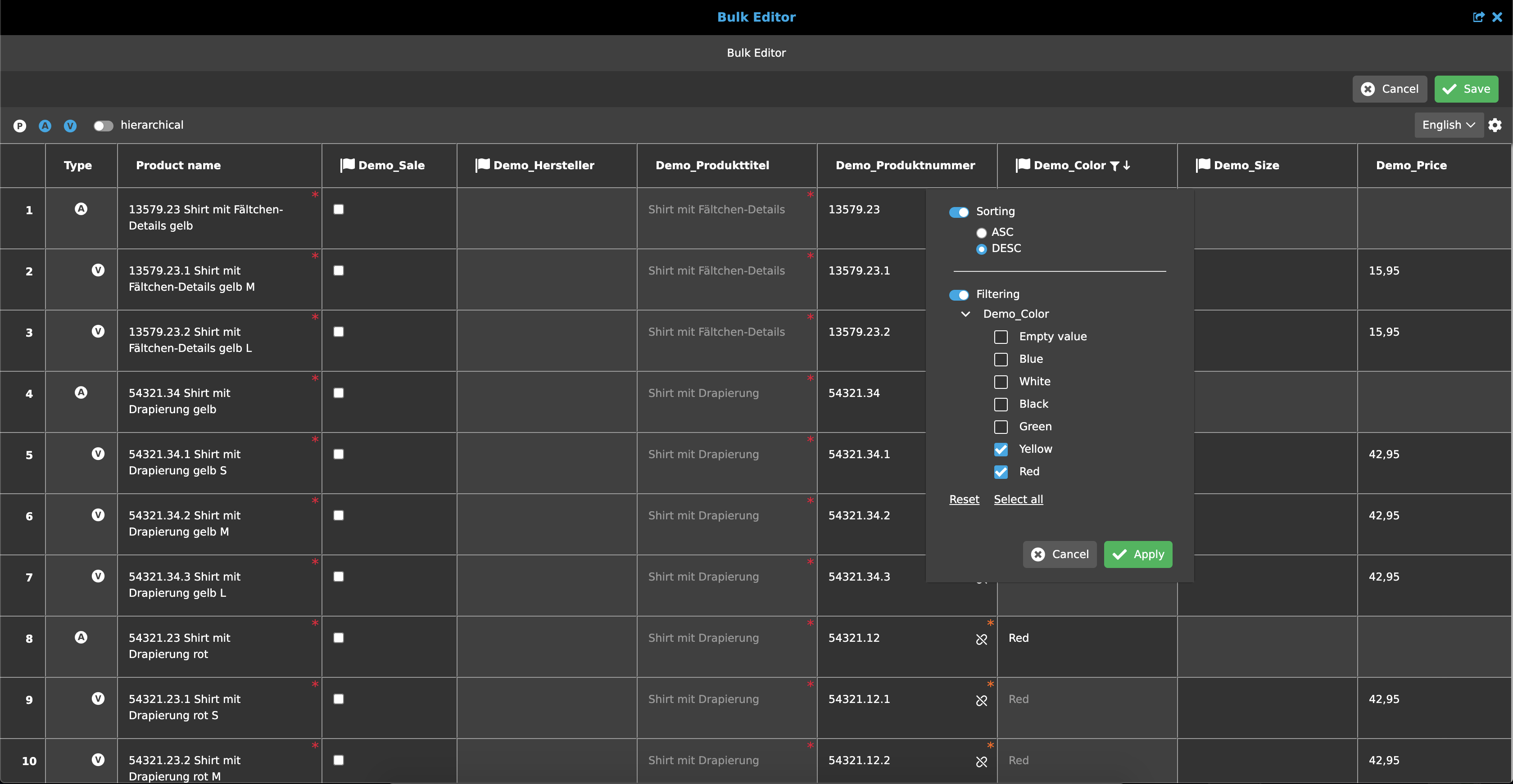The width and height of the screenshot is (1513, 784).
Task: Click the blue A article filter icon
Action: pos(45,126)
